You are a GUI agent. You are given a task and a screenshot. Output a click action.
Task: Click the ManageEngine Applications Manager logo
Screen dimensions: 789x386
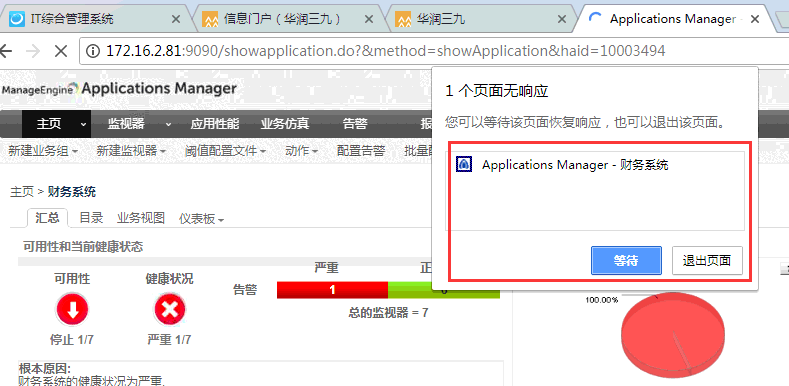point(119,89)
